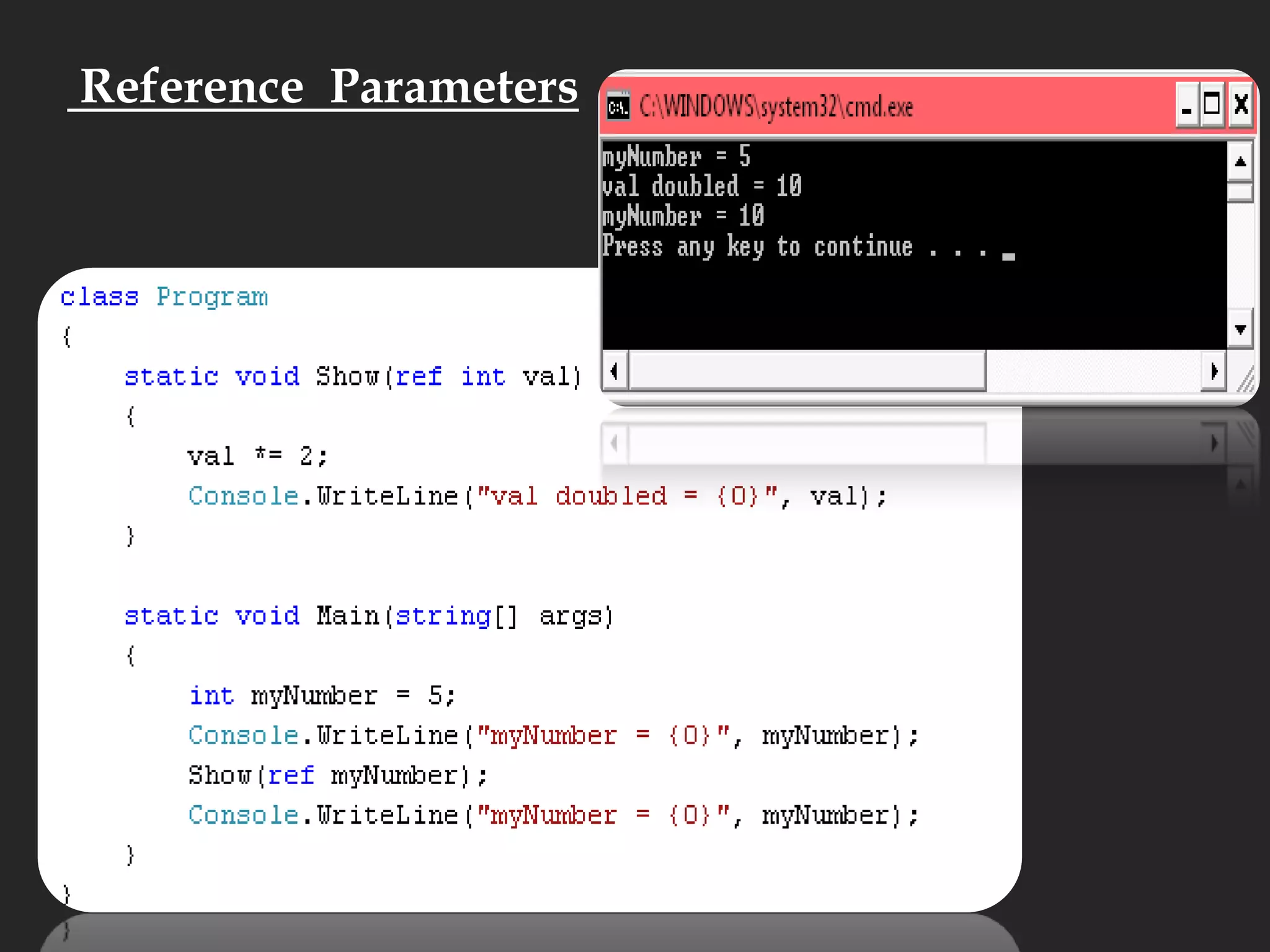The width and height of the screenshot is (1270, 952).
Task: Click the 'int myNumber = 5;' statement
Action: (322, 695)
